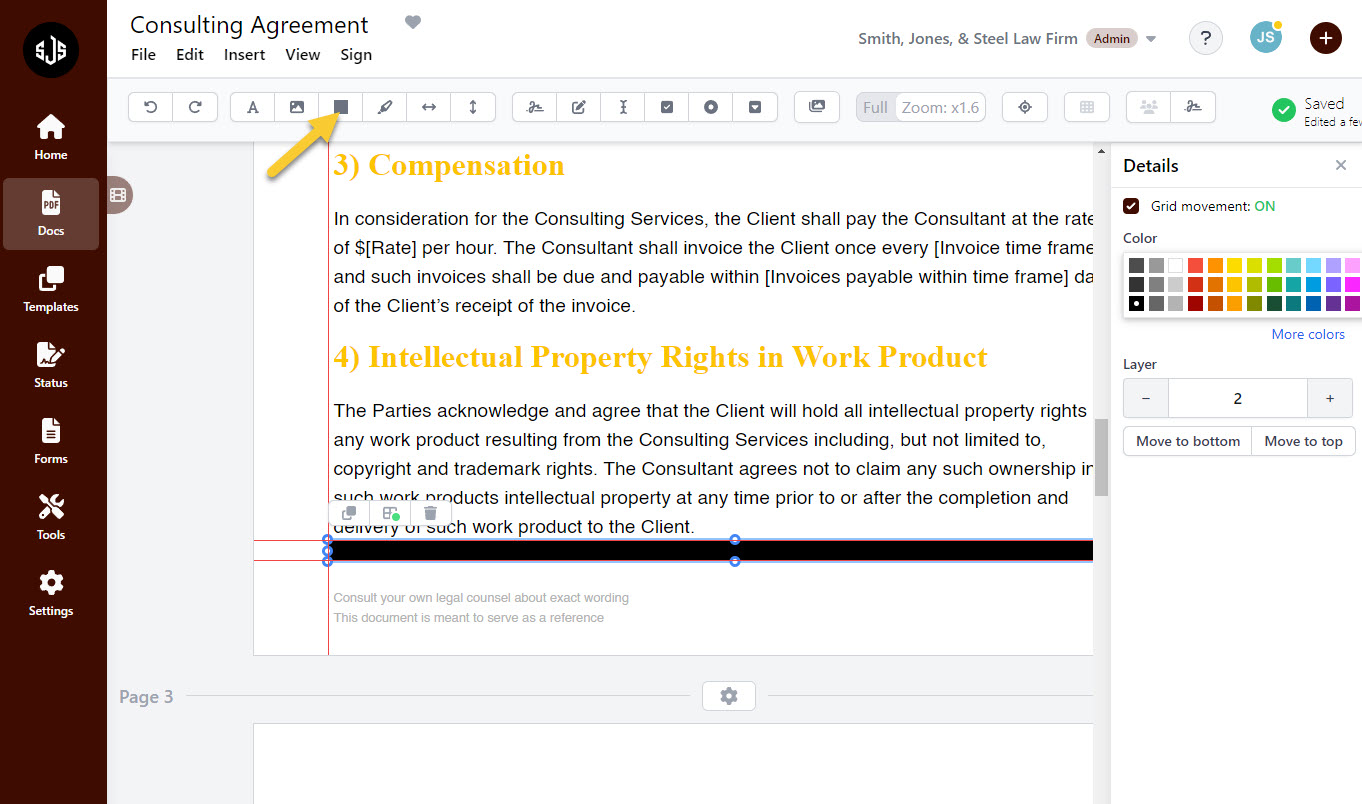Screen dimensions: 1362x804
Task: Pick the dark green color swatch
Action: 1274,303
